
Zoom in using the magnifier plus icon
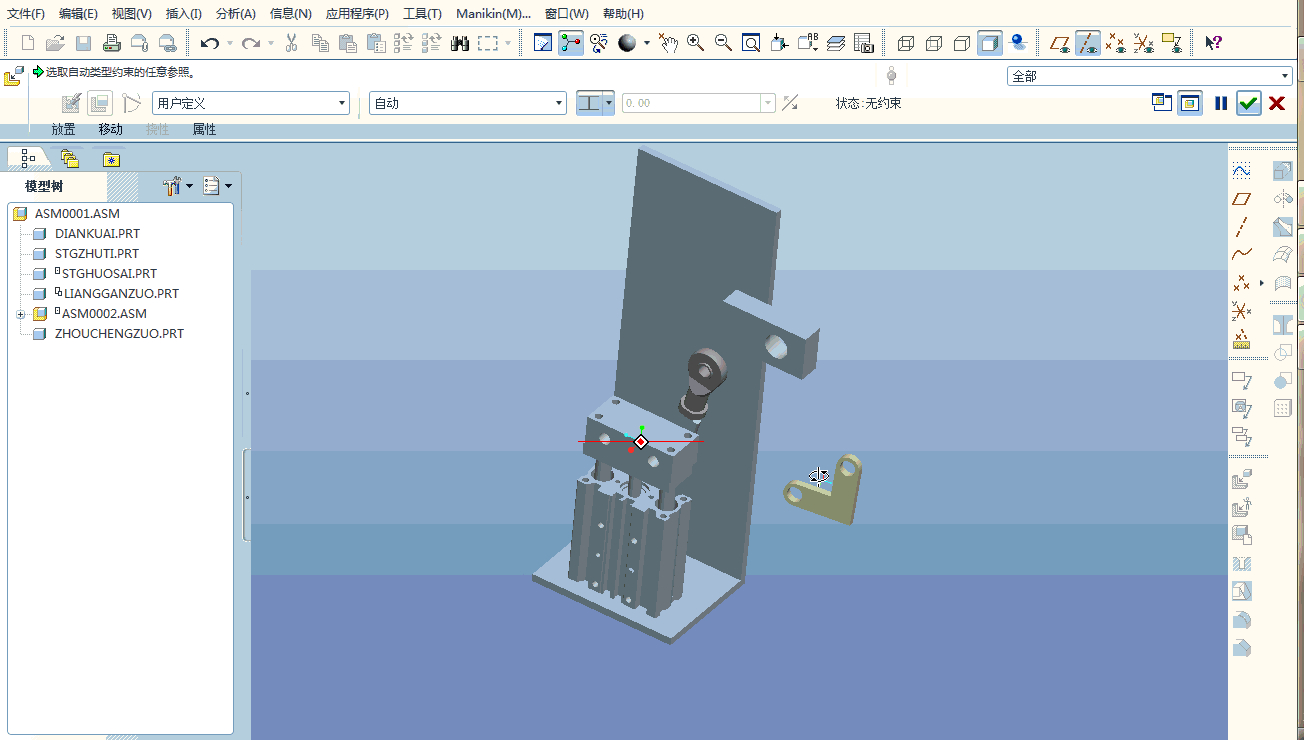tap(695, 43)
